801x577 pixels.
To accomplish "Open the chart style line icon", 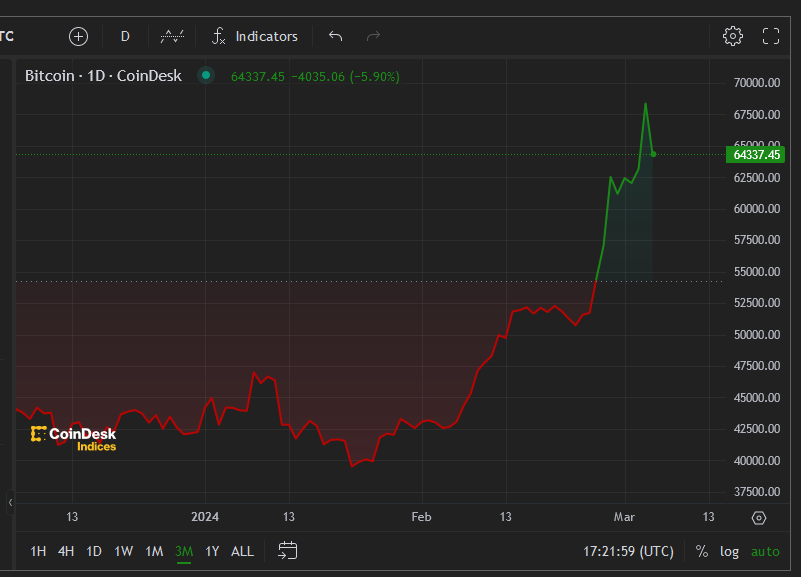I will tap(172, 36).
